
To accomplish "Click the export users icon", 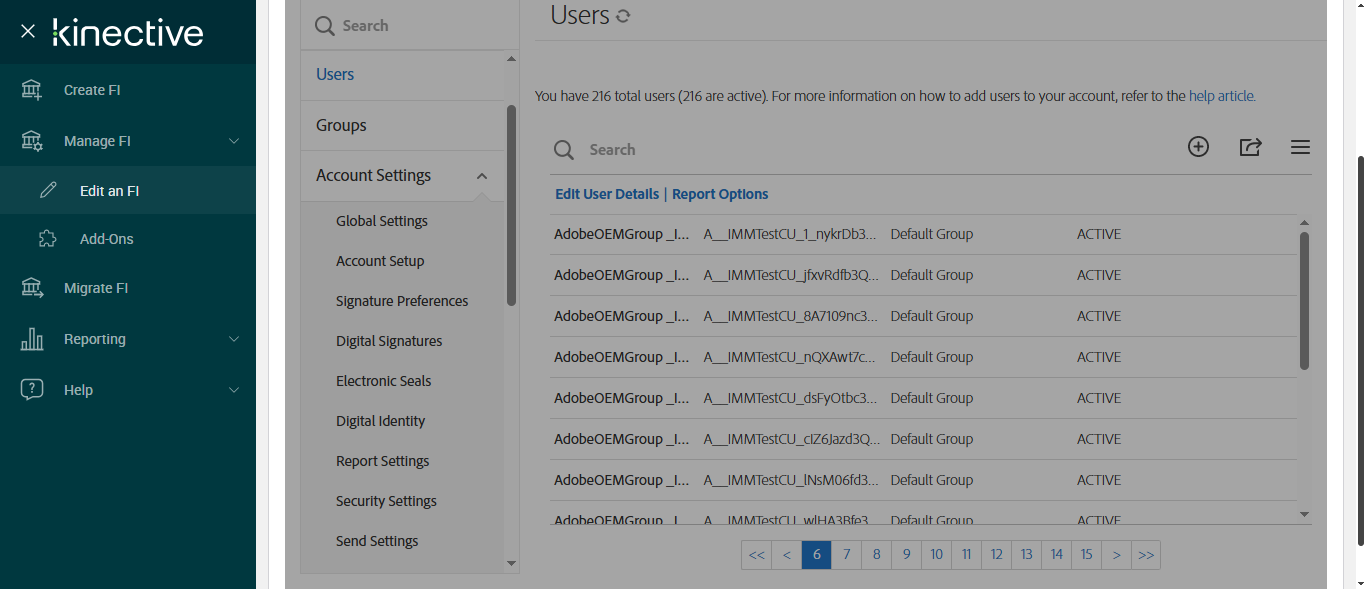I will point(1250,147).
